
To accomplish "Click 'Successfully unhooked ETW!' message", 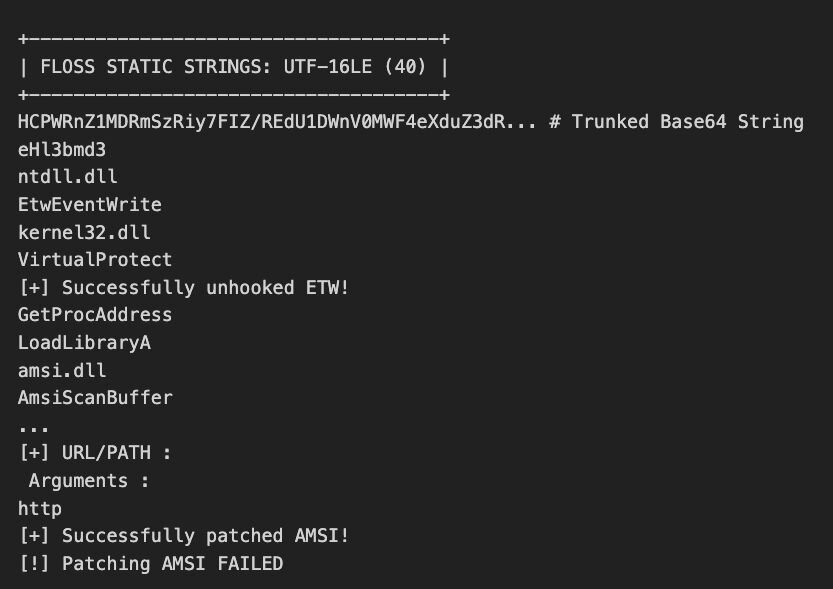I will click(x=205, y=287).
